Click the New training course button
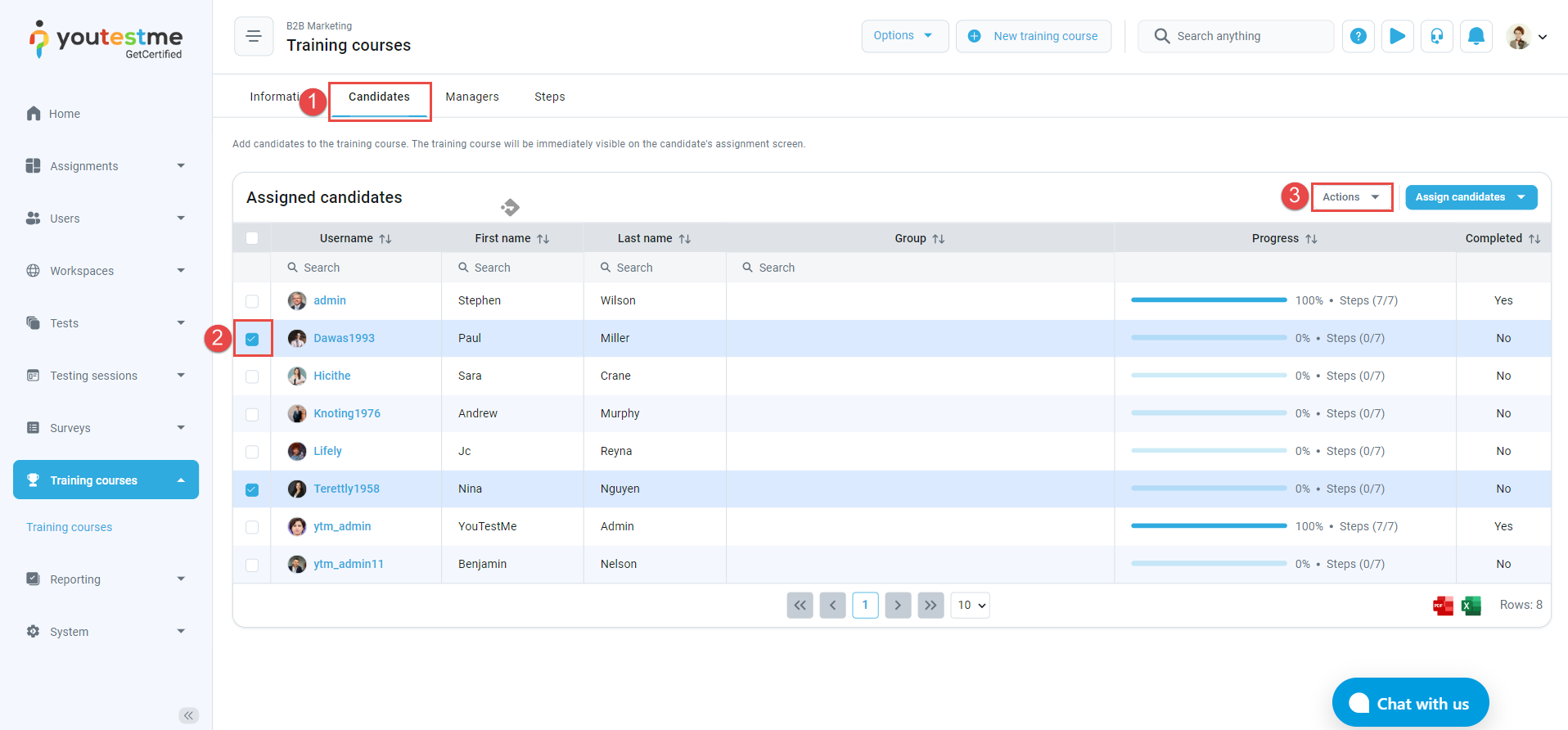1568x730 pixels. (x=1033, y=36)
